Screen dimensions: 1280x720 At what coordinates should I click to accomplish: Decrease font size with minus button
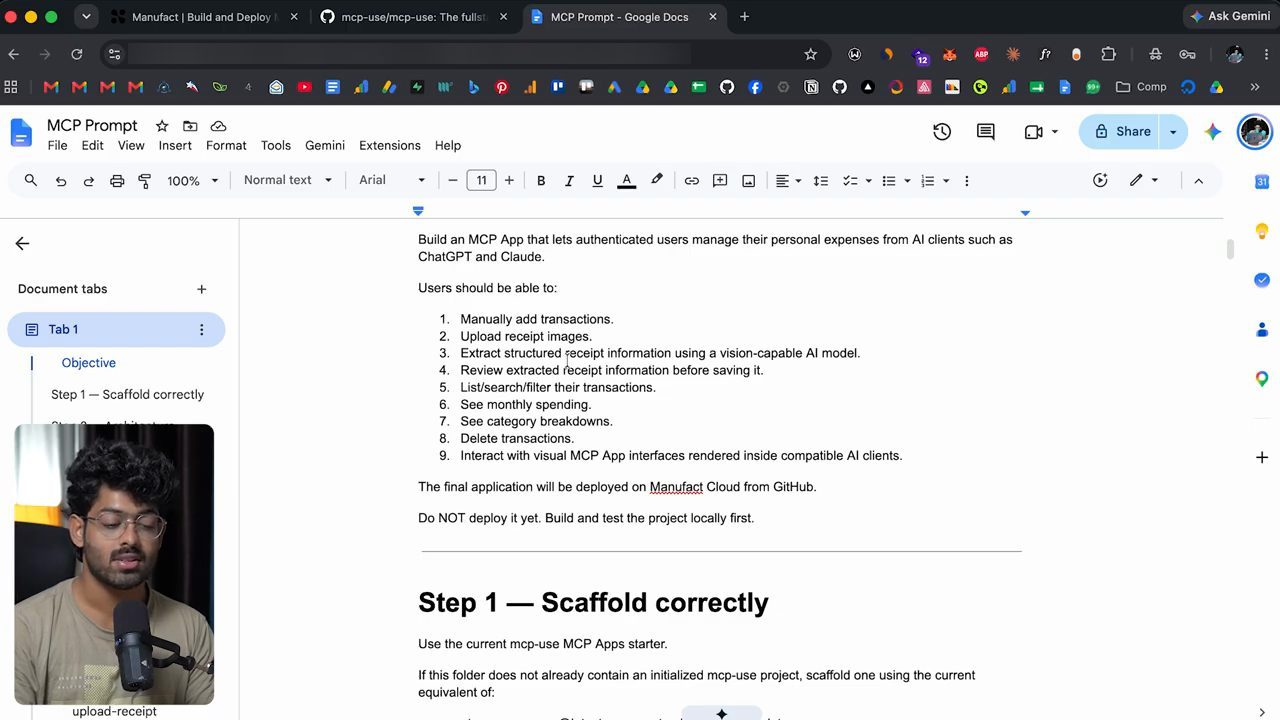click(x=453, y=181)
